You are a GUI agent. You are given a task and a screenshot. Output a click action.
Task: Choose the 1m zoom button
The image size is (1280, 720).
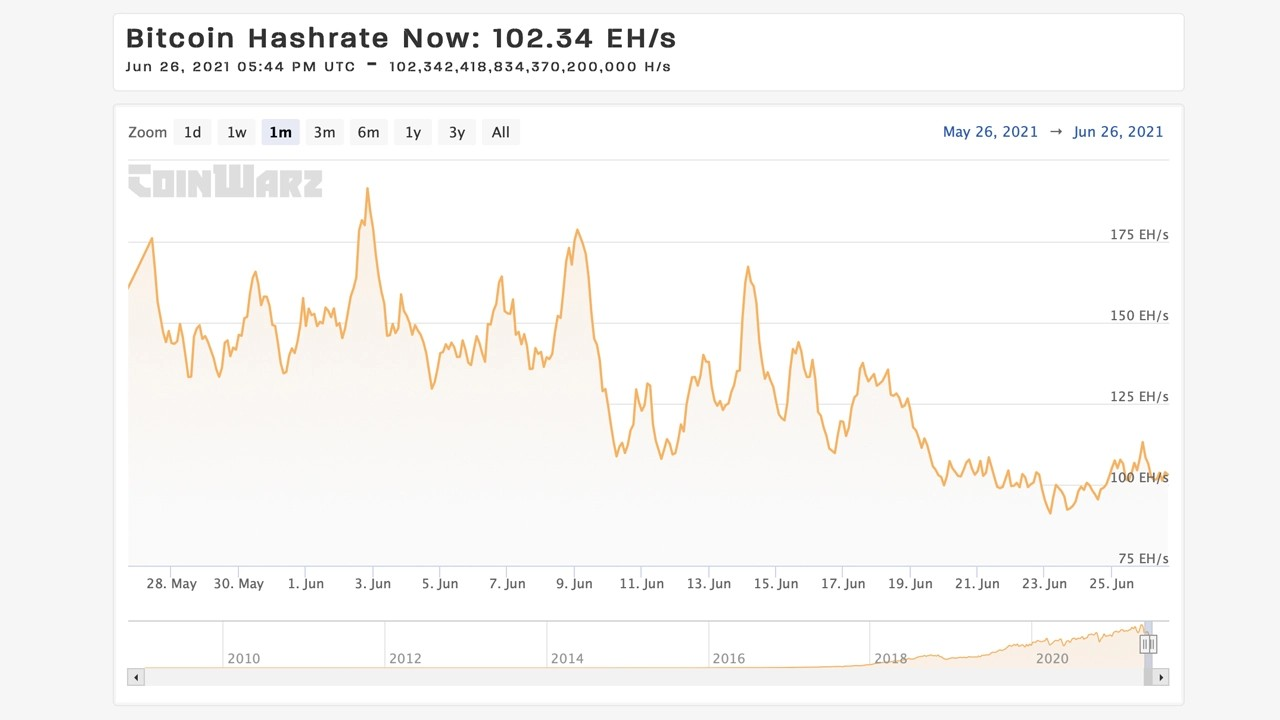click(280, 132)
